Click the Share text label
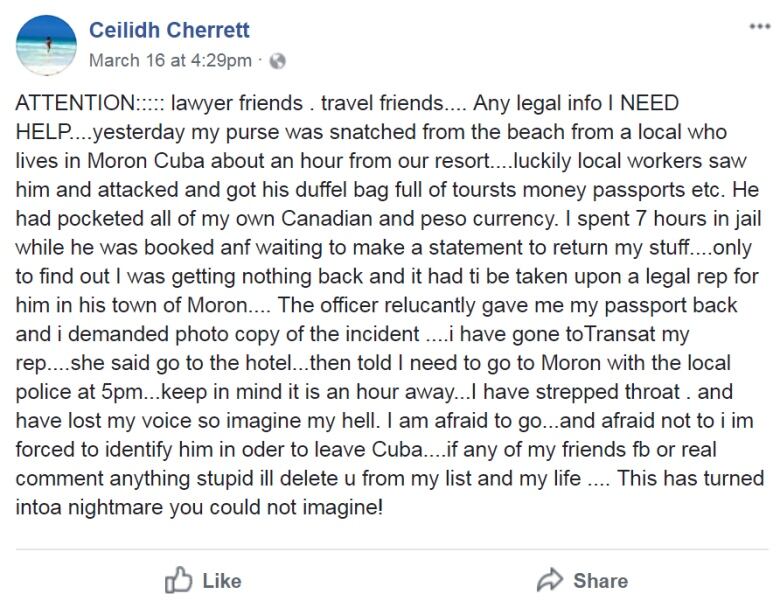780x608 pixels. coord(600,581)
